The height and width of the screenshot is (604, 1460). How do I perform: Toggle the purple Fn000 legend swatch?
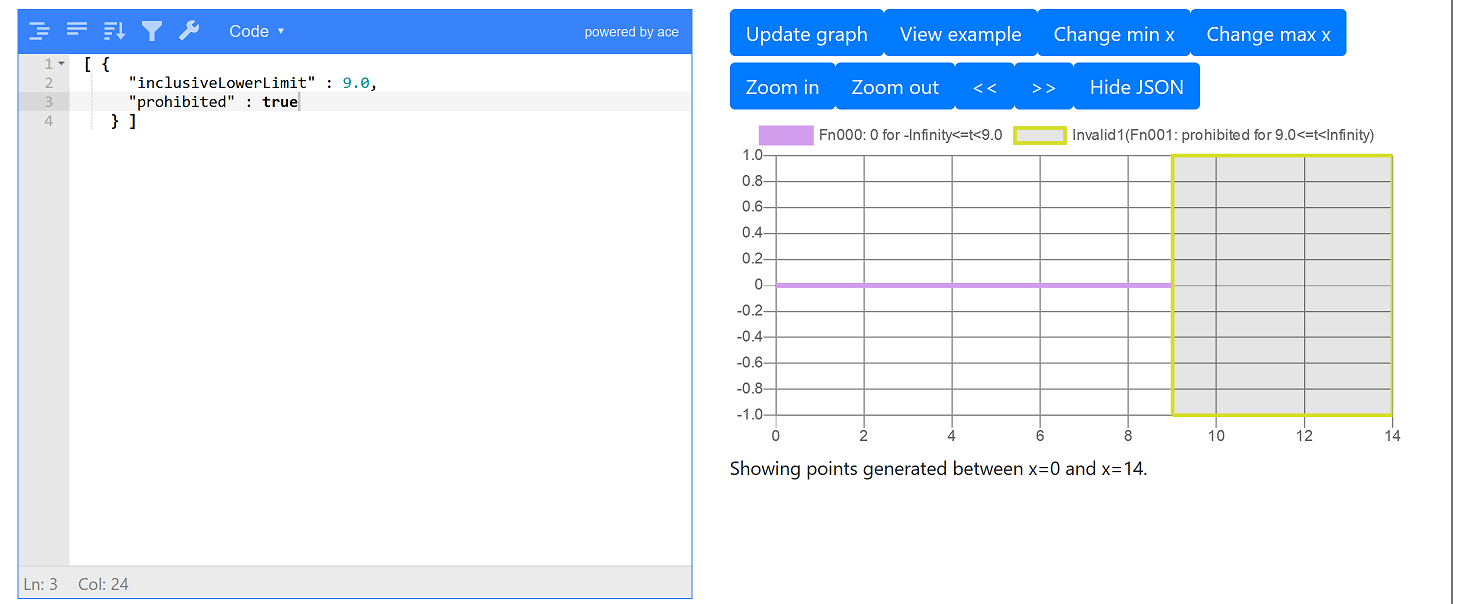[786, 135]
